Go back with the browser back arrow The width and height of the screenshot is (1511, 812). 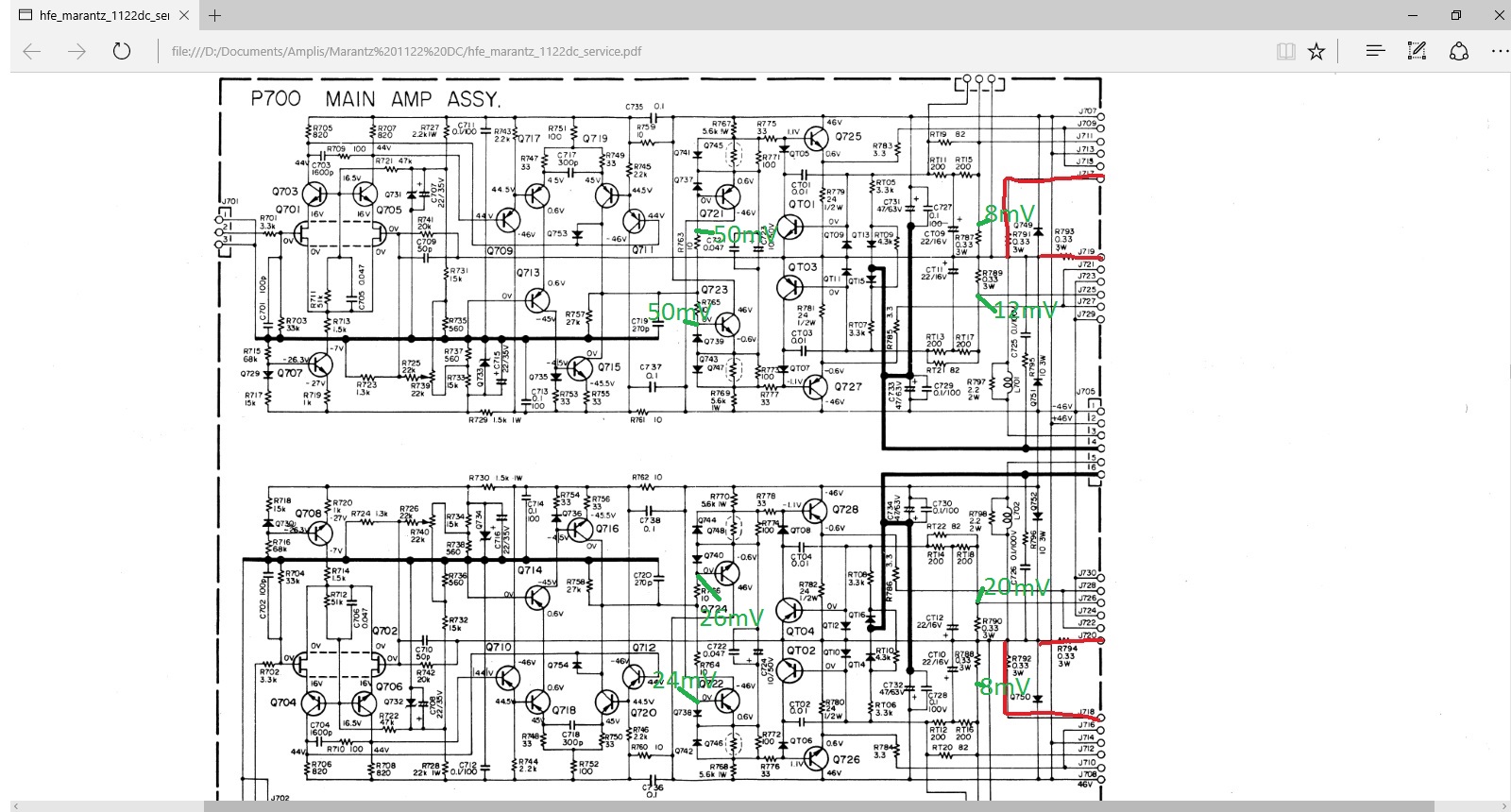(32, 51)
